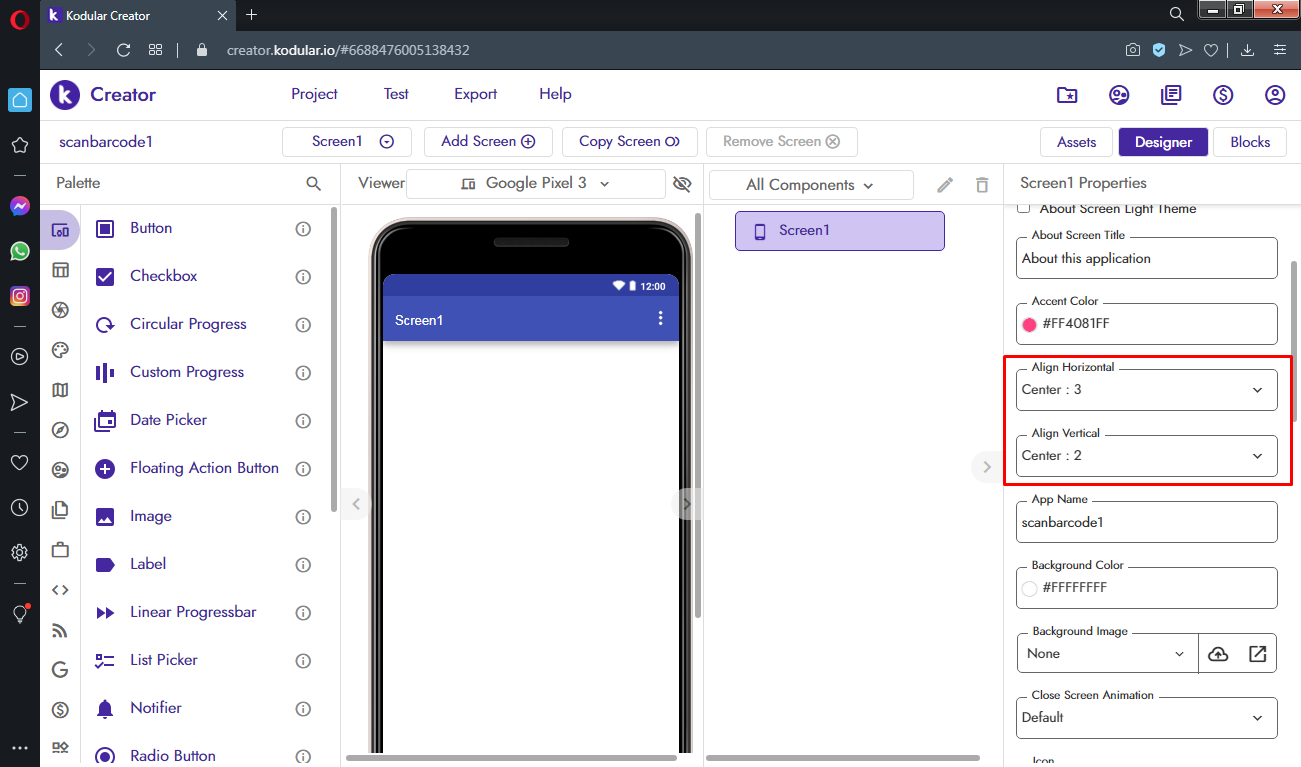1301x767 pixels.
Task: Select Screen1 in component tree
Action: (x=840, y=231)
